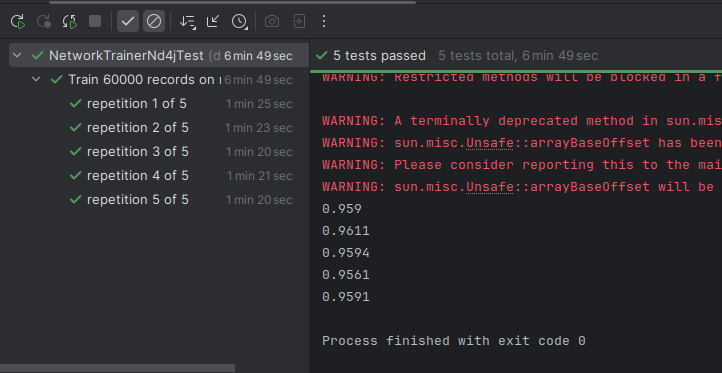Click the terminally deprecated method warning line
Image resolution: width=722 pixels, height=373 pixels.
[x=522, y=121]
